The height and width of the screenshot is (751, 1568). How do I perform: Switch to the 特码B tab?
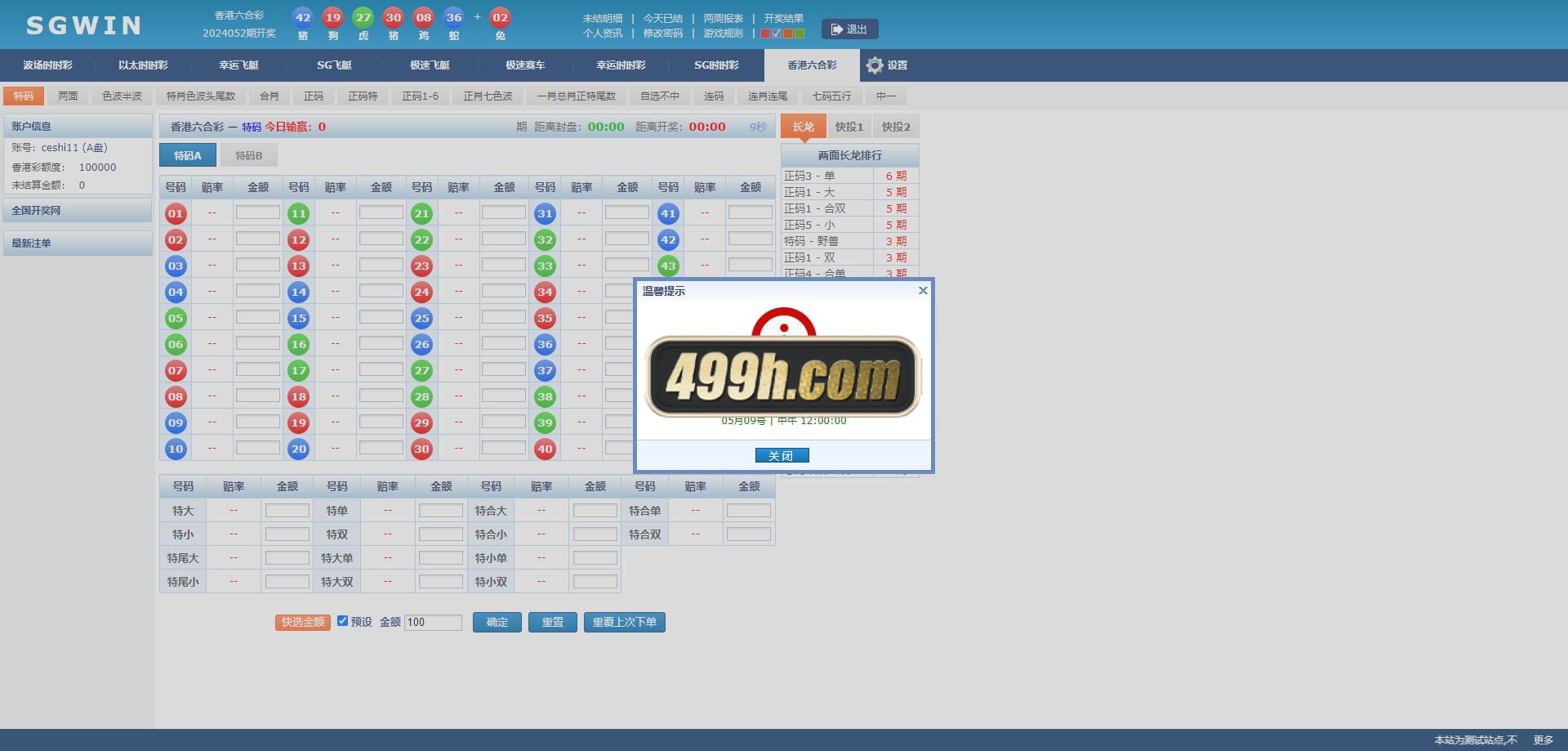(249, 155)
